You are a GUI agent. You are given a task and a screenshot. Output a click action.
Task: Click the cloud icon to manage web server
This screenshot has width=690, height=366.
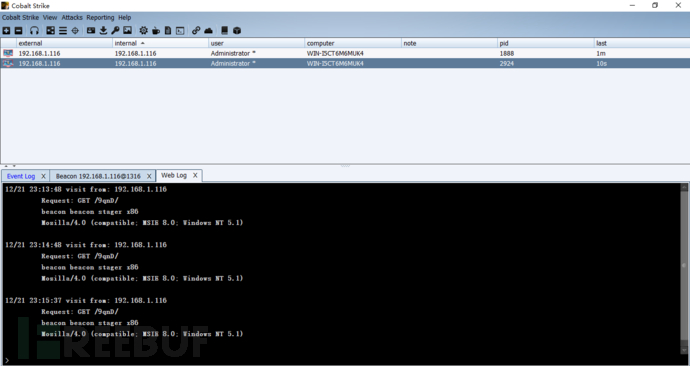click(208, 31)
